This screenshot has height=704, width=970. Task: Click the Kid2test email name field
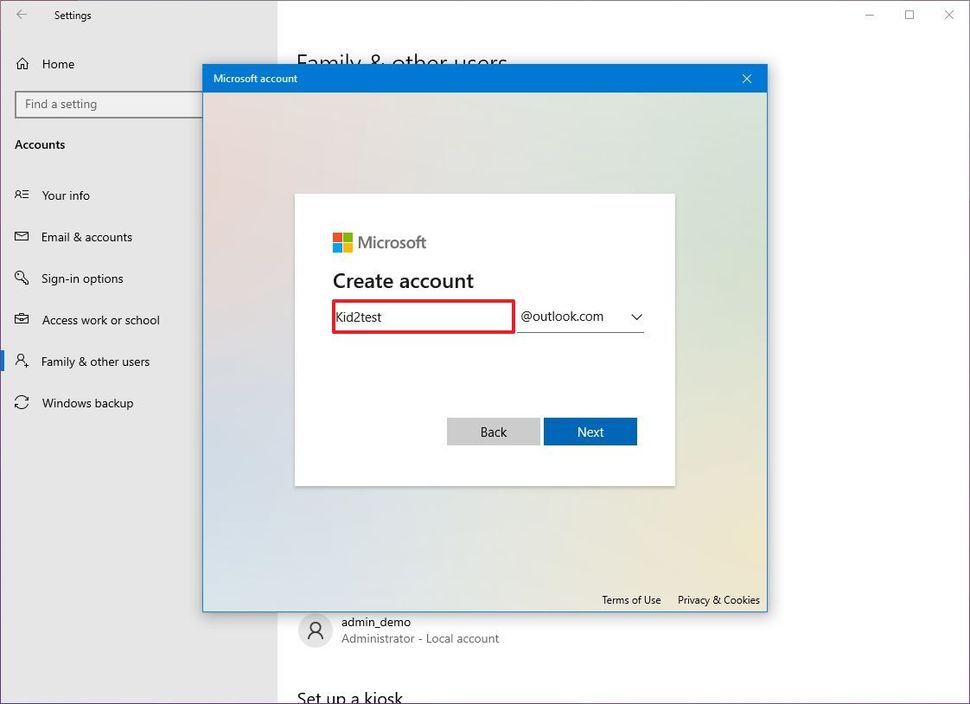pos(423,317)
